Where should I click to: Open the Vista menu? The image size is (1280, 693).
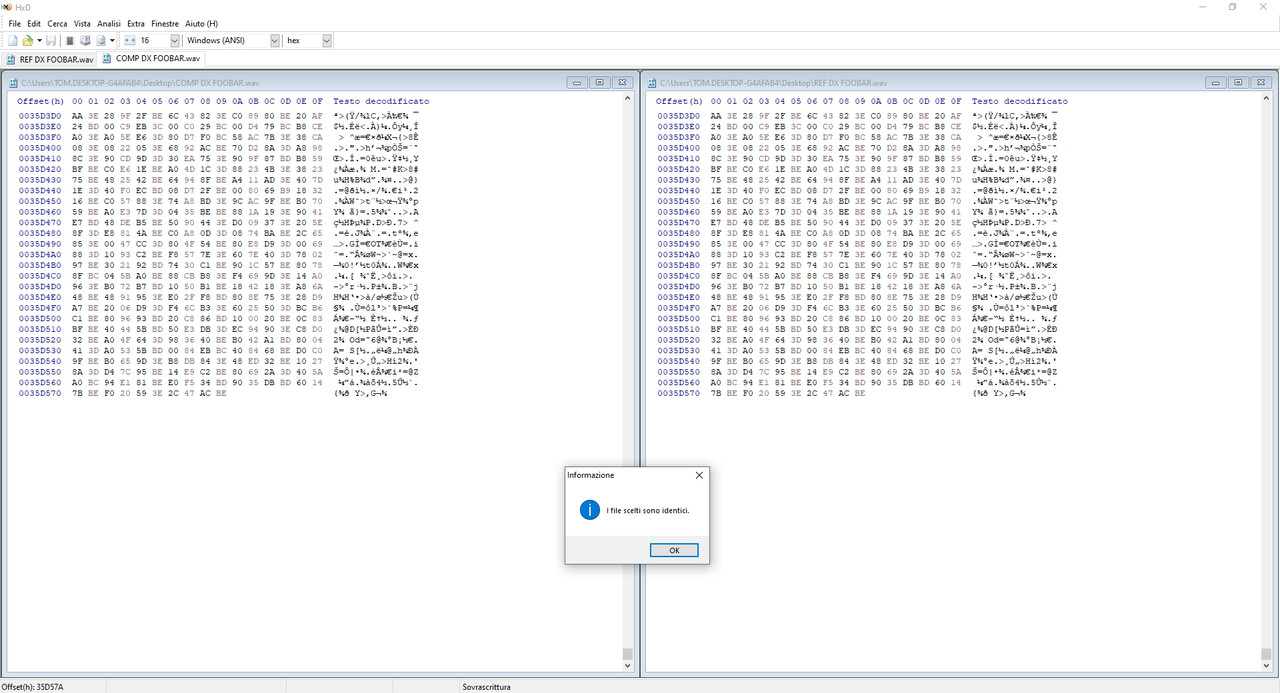click(82, 23)
